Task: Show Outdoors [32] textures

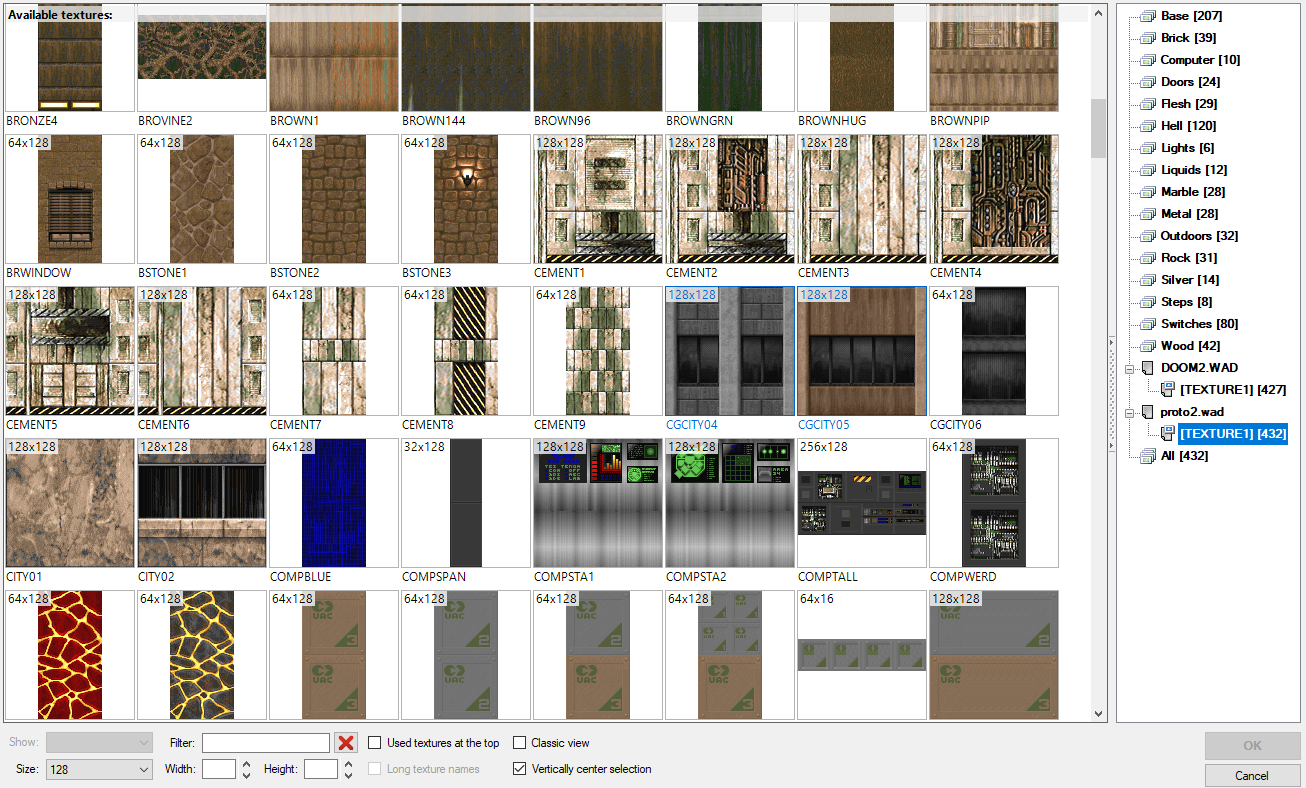Action: 1199,236
